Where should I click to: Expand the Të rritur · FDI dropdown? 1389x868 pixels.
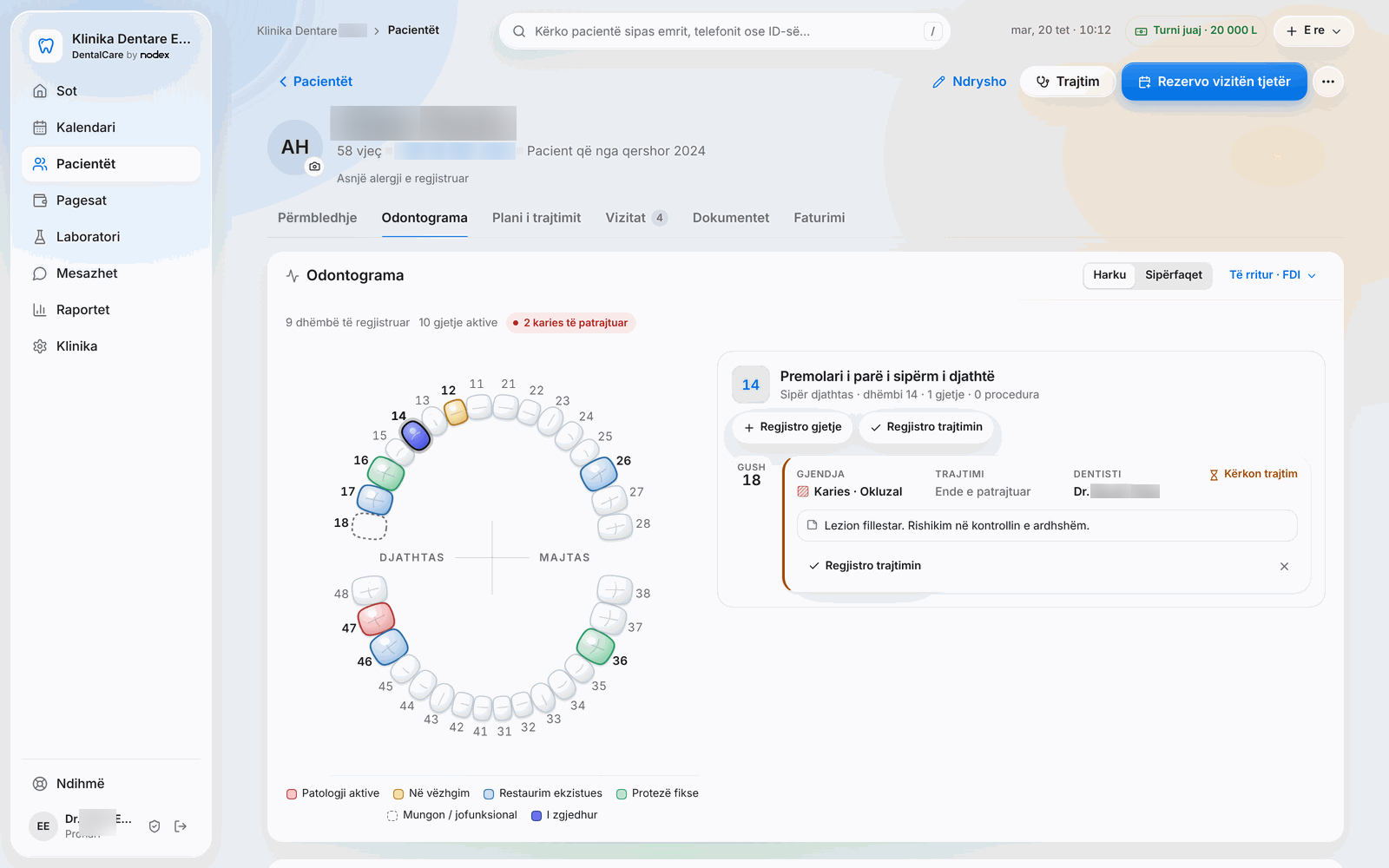coord(1273,275)
